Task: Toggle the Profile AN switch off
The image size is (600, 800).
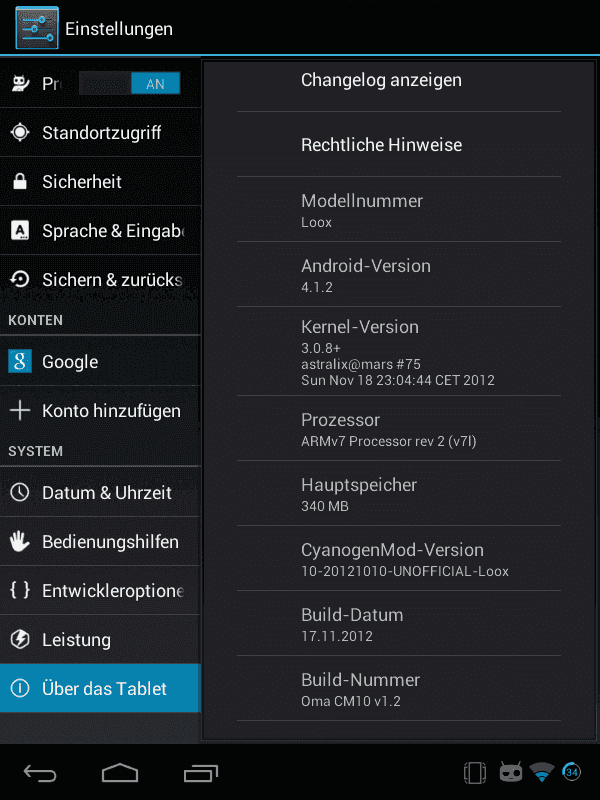Action: pyautogui.click(x=130, y=83)
